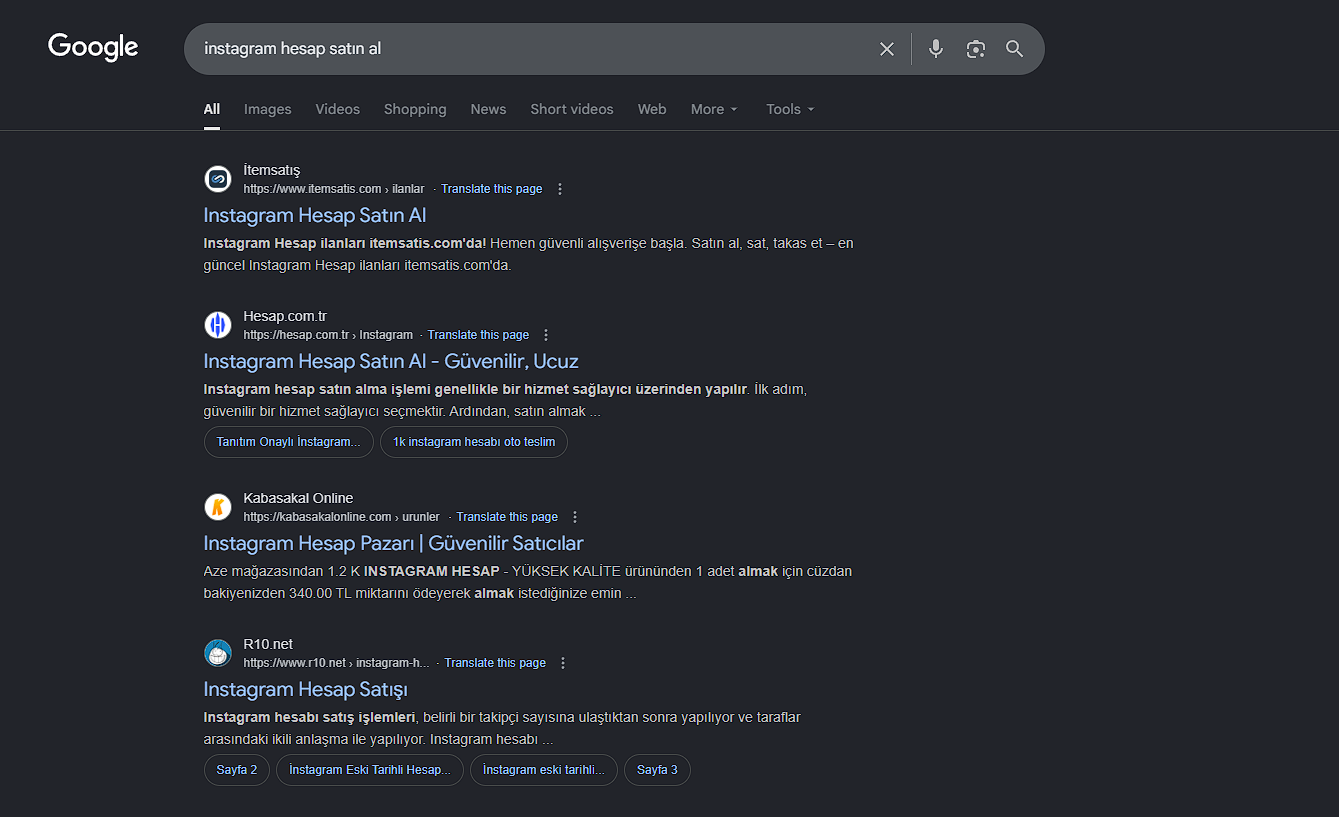Switch to the News tab
The width and height of the screenshot is (1339, 817).
(488, 109)
